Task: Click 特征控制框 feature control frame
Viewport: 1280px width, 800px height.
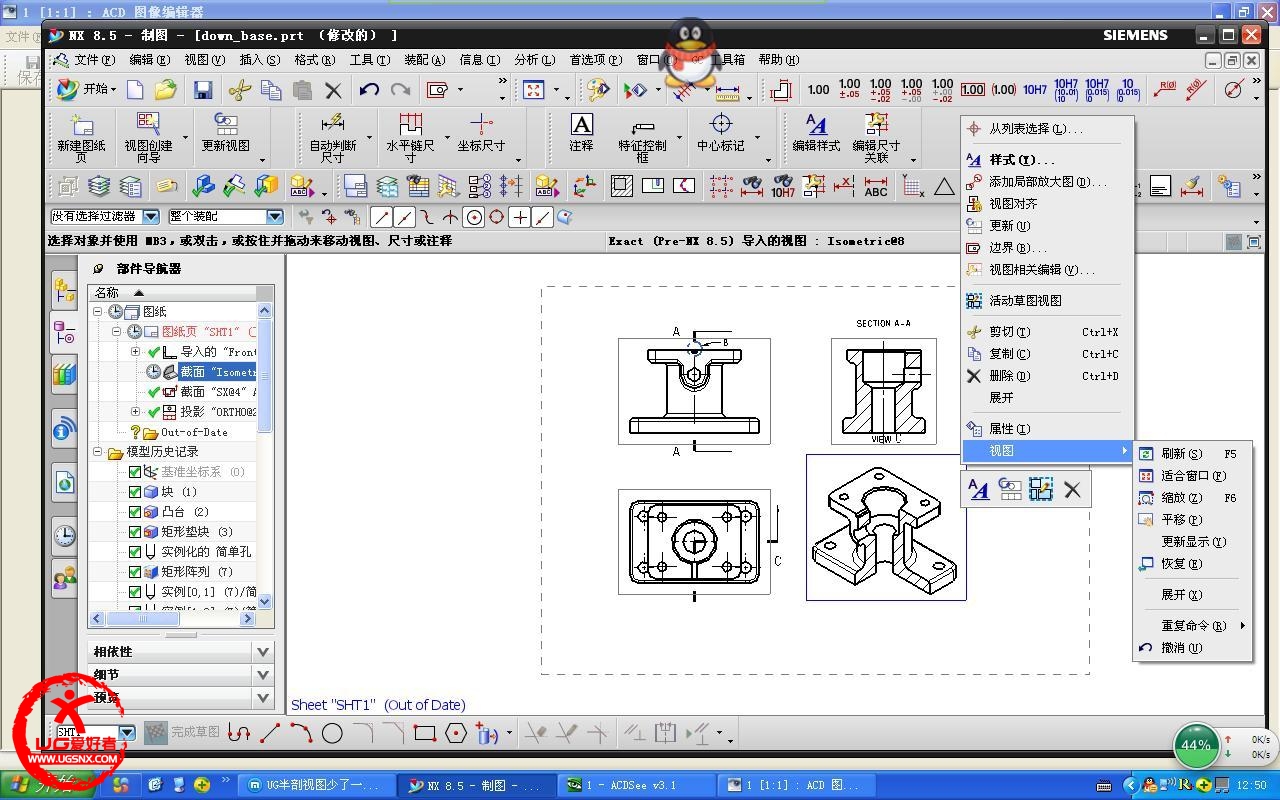Action: point(642,138)
